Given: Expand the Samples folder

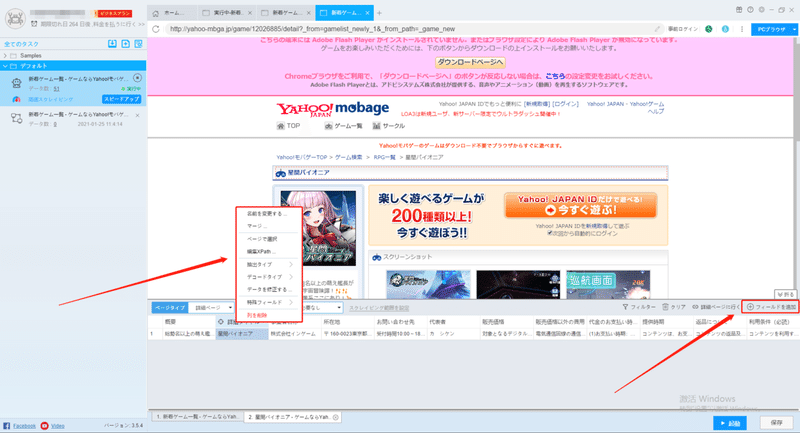Looking at the screenshot, I should click(6, 56).
